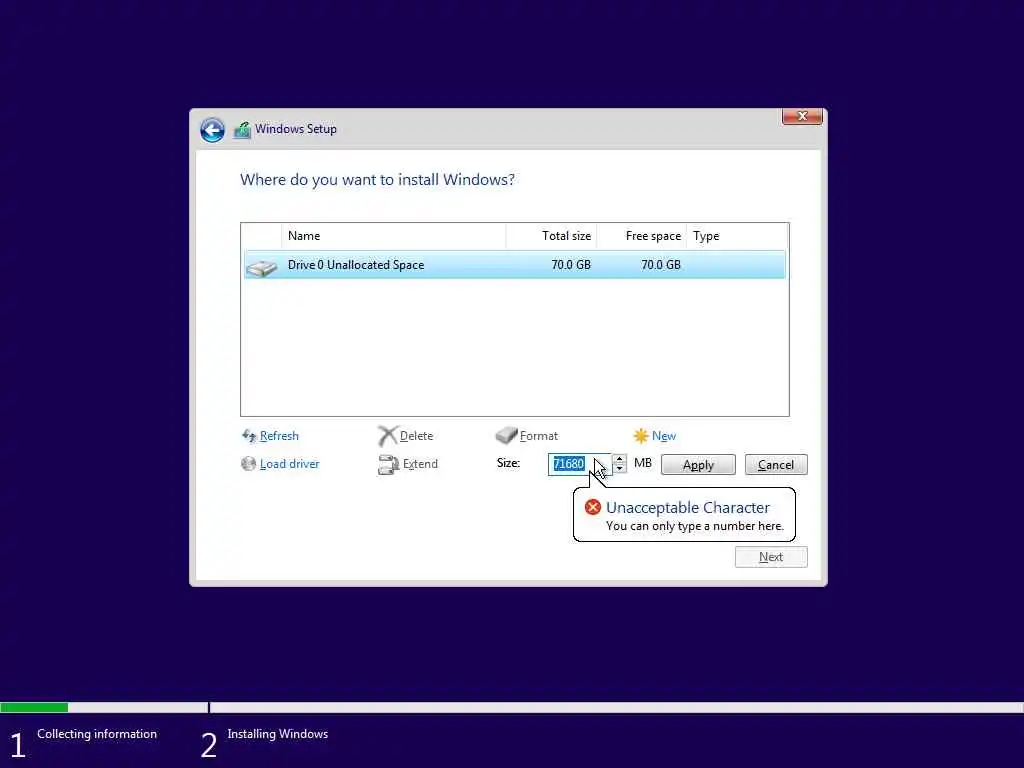1024x768 pixels.
Task: Click the Load driver disc icon
Action: pyautogui.click(x=248, y=464)
